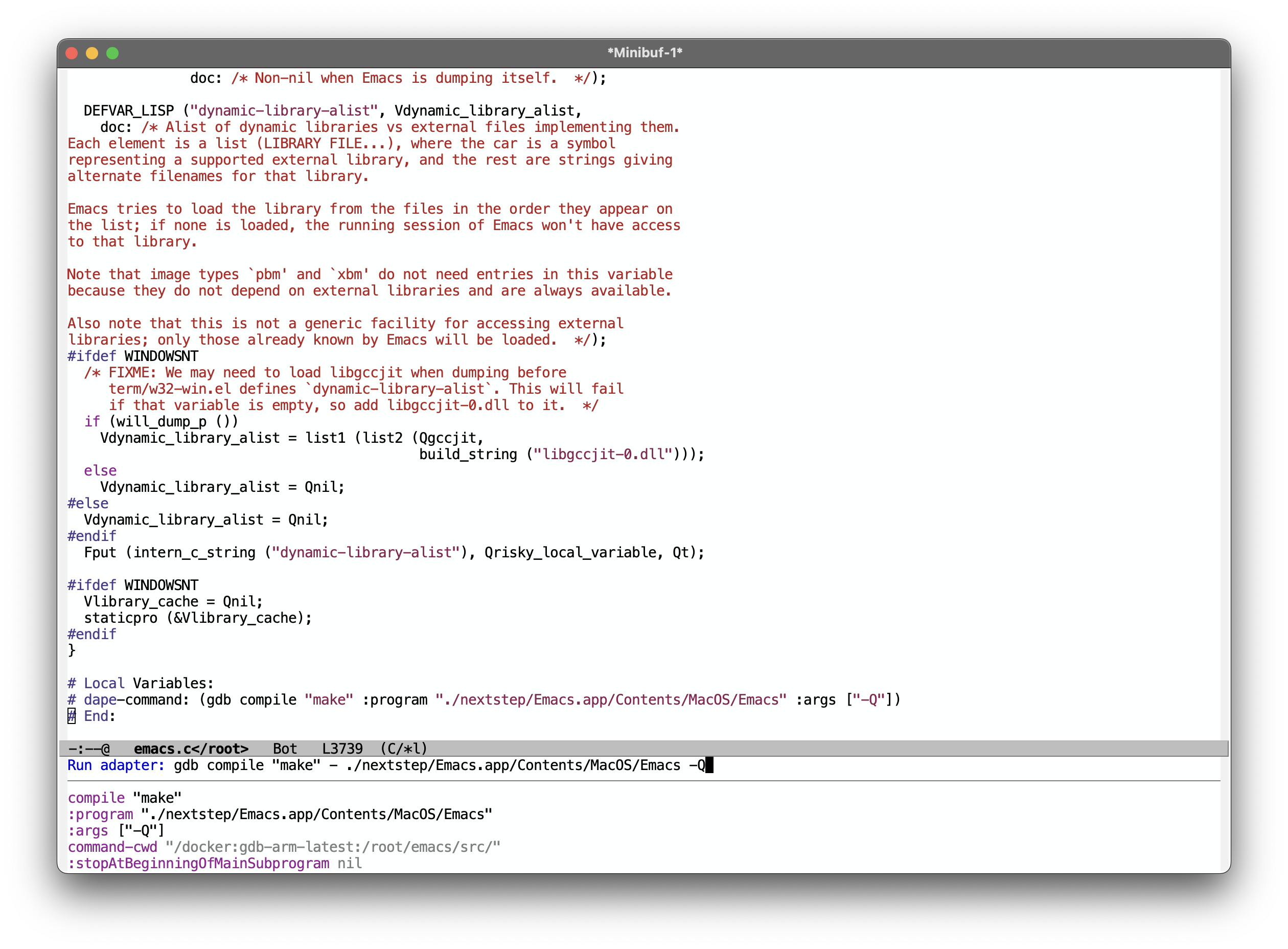Click the emacs.c</root> buffer name in mode line
Viewport: 1288px width, 949px height.
[191, 749]
